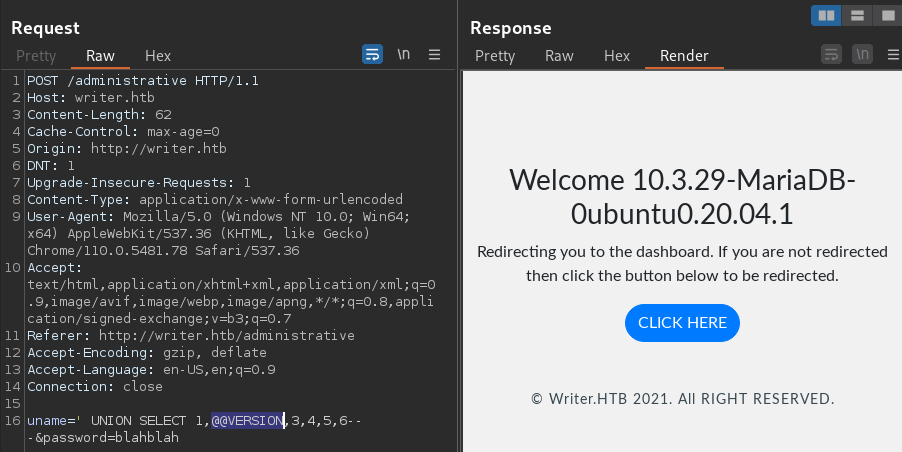Click the 'Content-Length: 62' header
The image size is (902, 452).
pos(100,114)
